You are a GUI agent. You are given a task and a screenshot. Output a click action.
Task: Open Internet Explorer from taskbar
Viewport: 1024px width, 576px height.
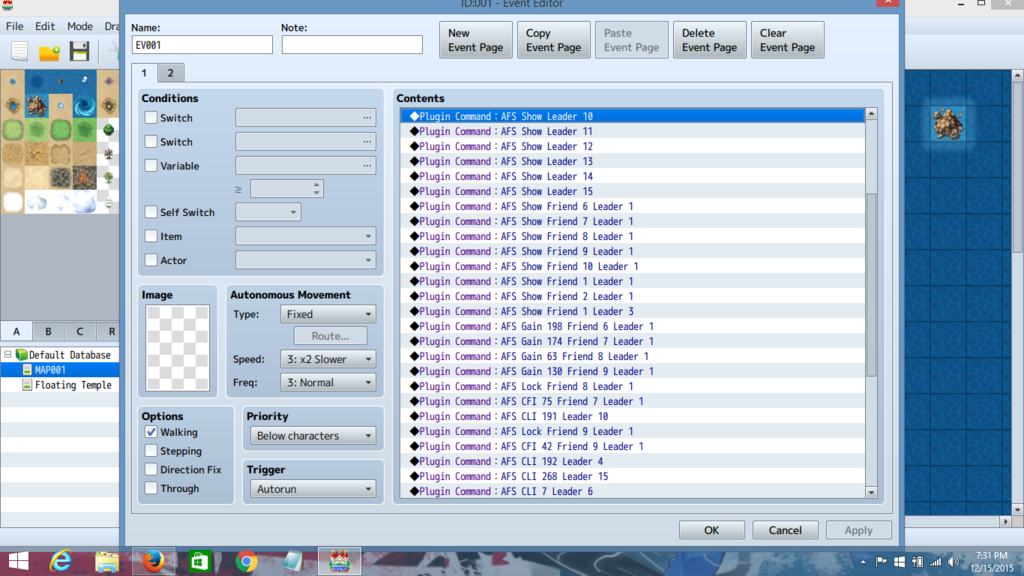[61, 561]
